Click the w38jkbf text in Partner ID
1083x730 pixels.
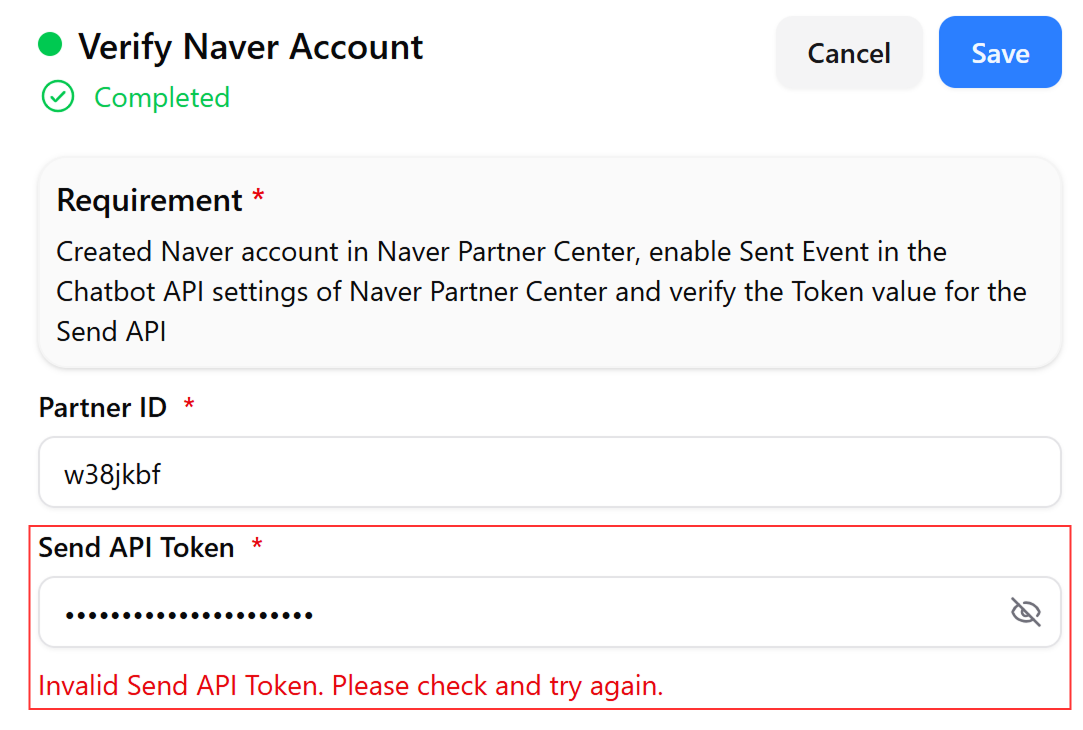click(x=113, y=474)
